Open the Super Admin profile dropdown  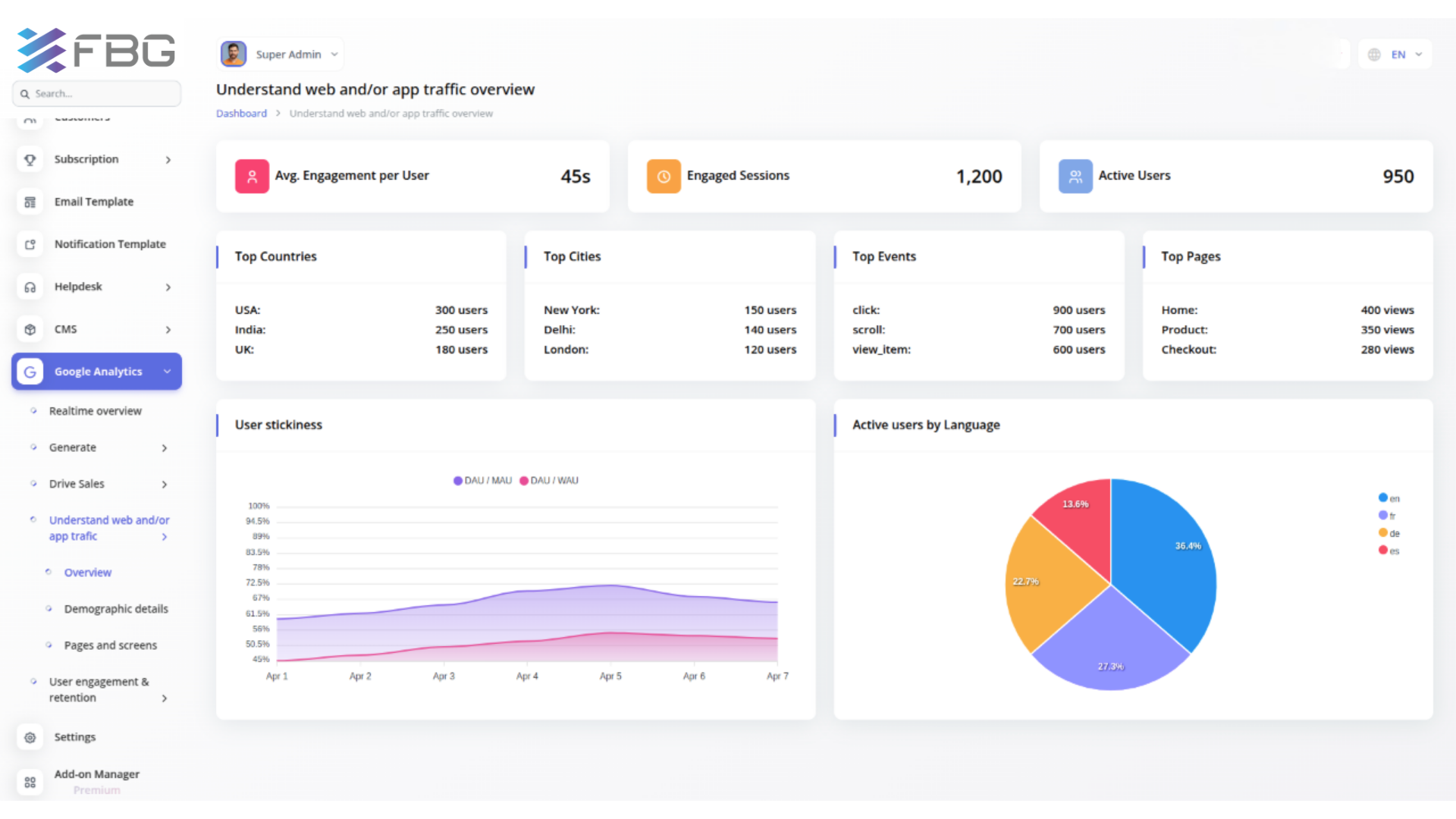click(280, 55)
